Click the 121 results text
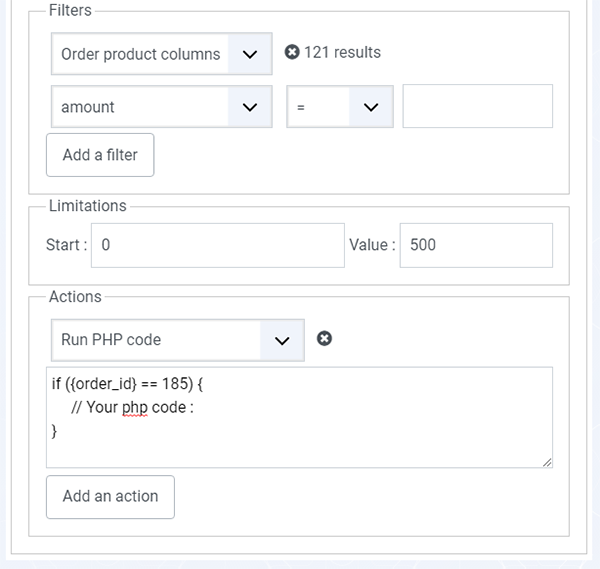The image size is (600, 569). click(342, 52)
